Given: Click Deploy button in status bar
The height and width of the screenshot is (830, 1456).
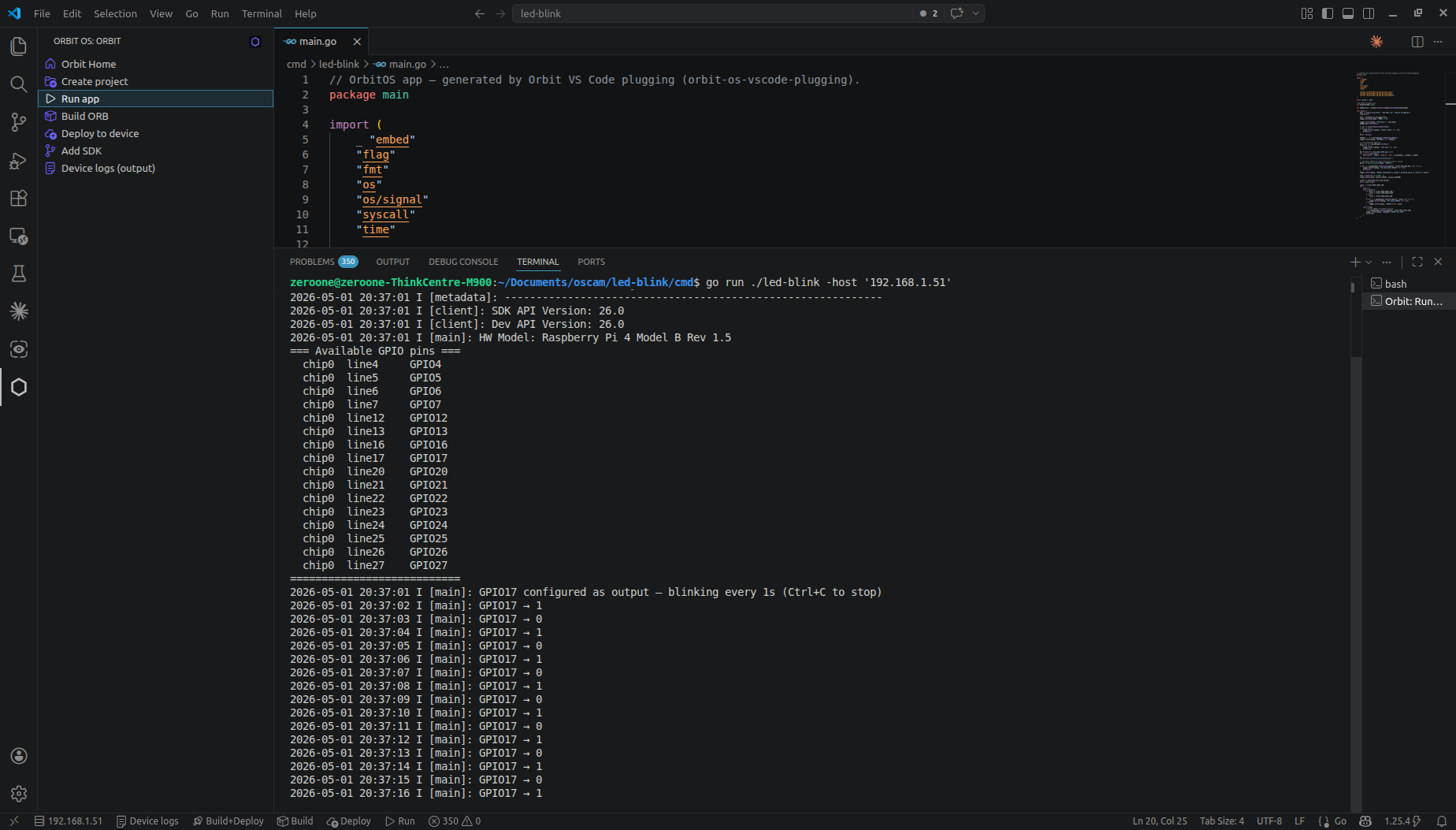Looking at the screenshot, I should (x=348, y=821).
